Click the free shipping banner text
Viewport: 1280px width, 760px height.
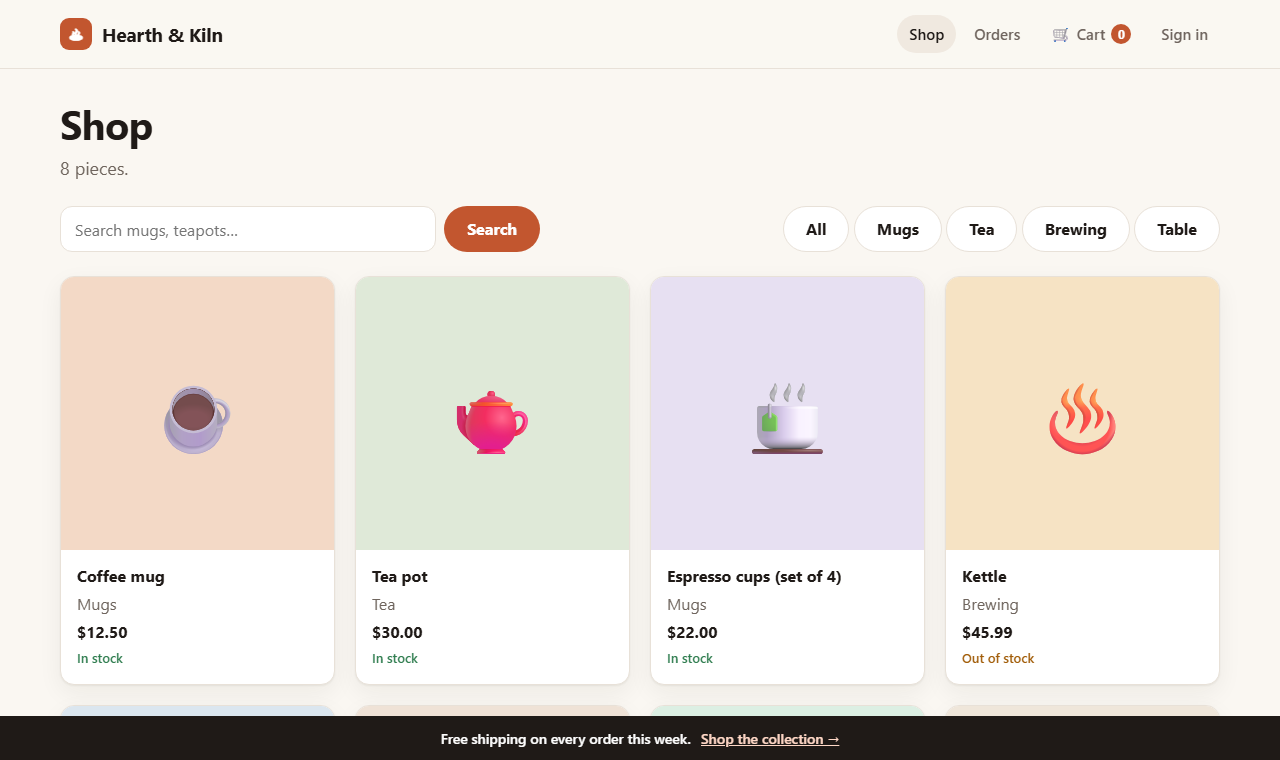565,739
